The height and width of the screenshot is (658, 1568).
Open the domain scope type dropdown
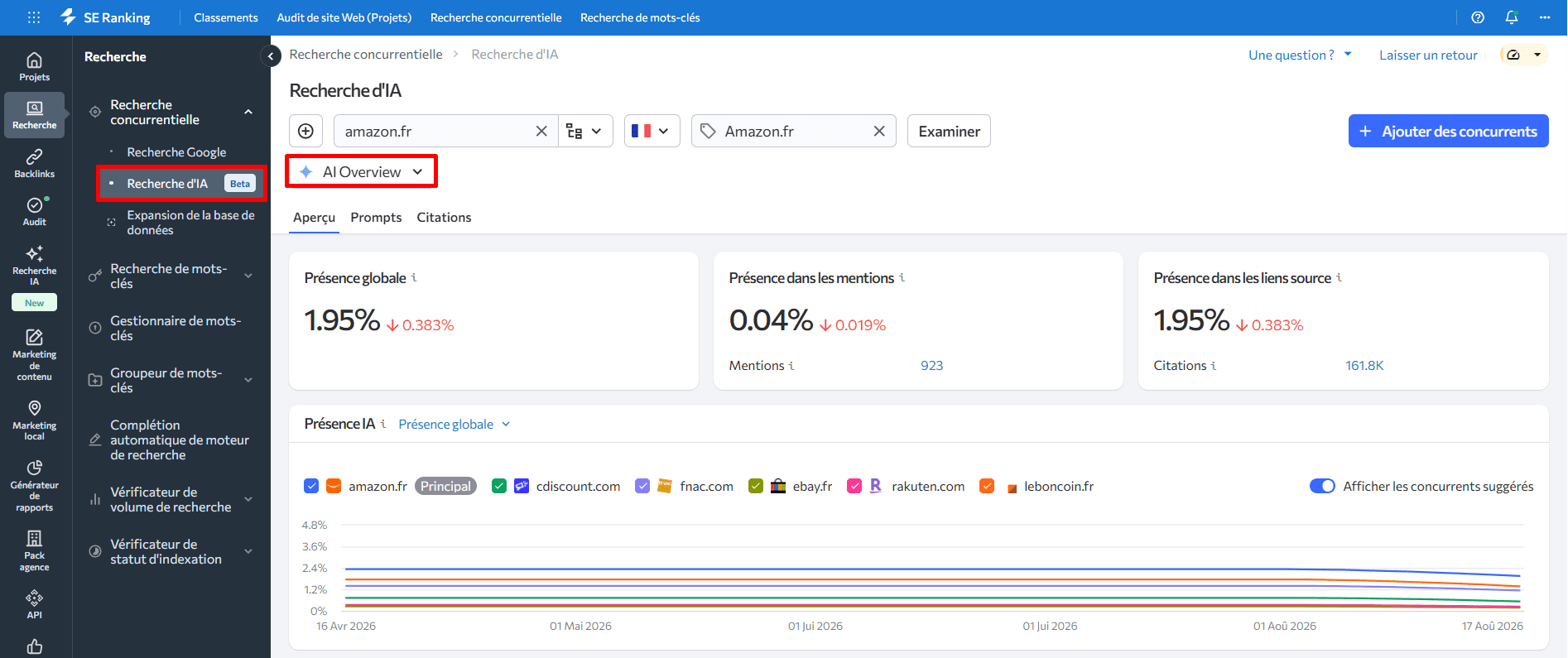585,131
